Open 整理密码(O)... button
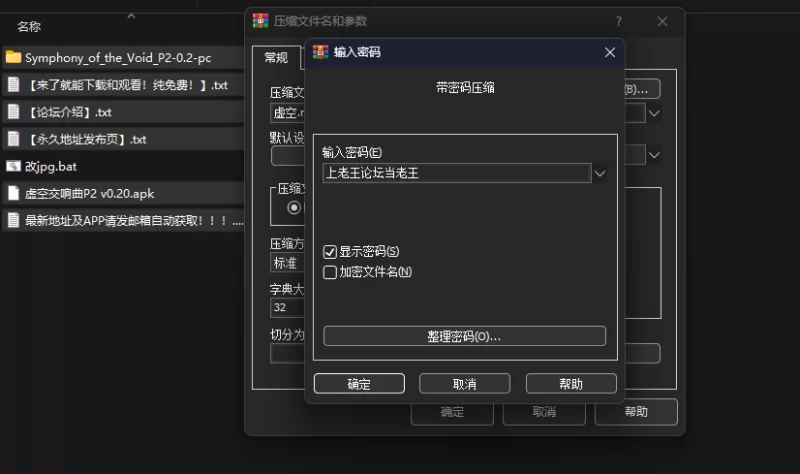Screen dimensions: 800x474 [x=464, y=336]
